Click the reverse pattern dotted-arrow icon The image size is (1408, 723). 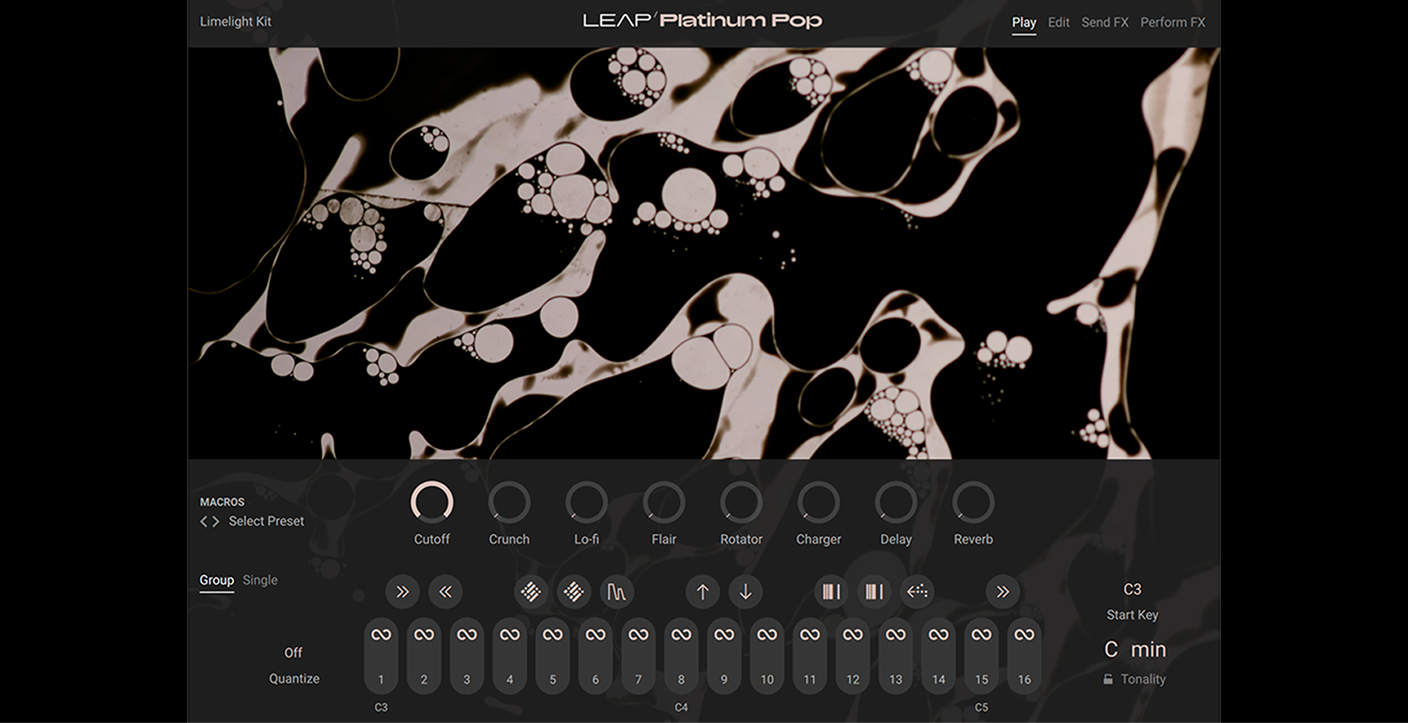pyautogui.click(x=917, y=591)
